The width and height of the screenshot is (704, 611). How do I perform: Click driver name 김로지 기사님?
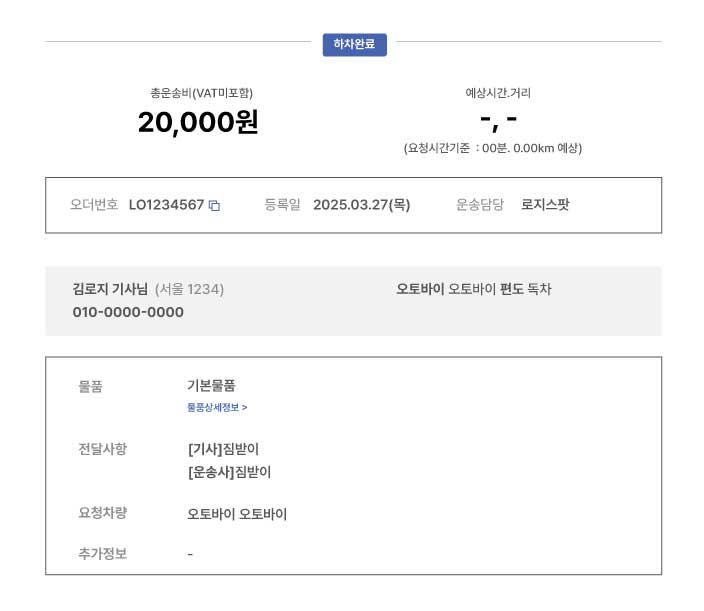click(x=110, y=289)
